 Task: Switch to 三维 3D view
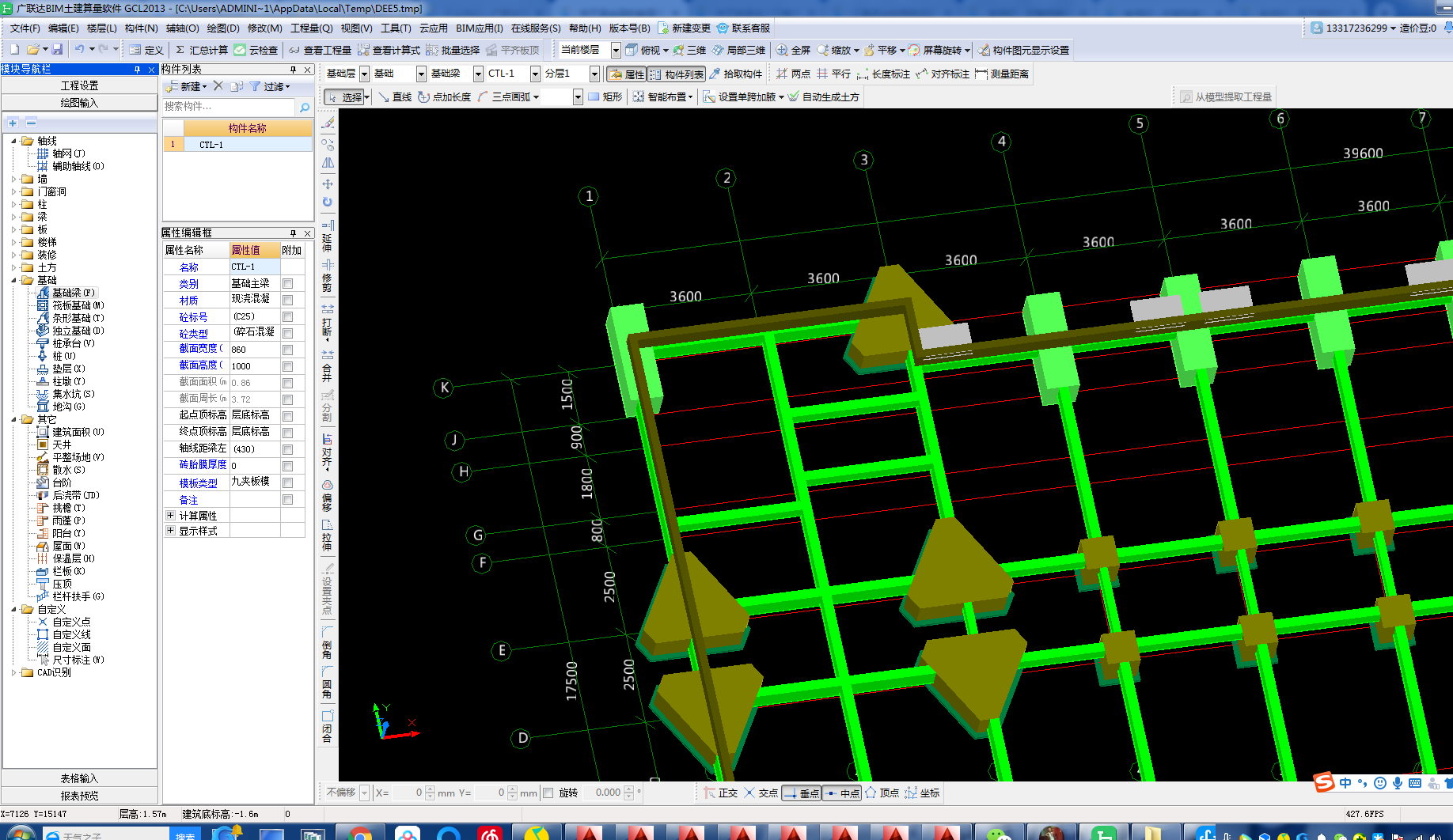point(689,50)
